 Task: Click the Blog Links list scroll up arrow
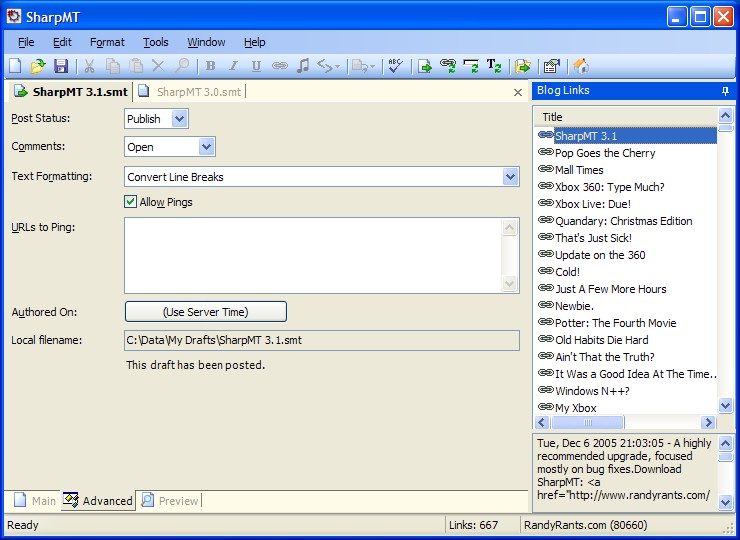coord(725,115)
